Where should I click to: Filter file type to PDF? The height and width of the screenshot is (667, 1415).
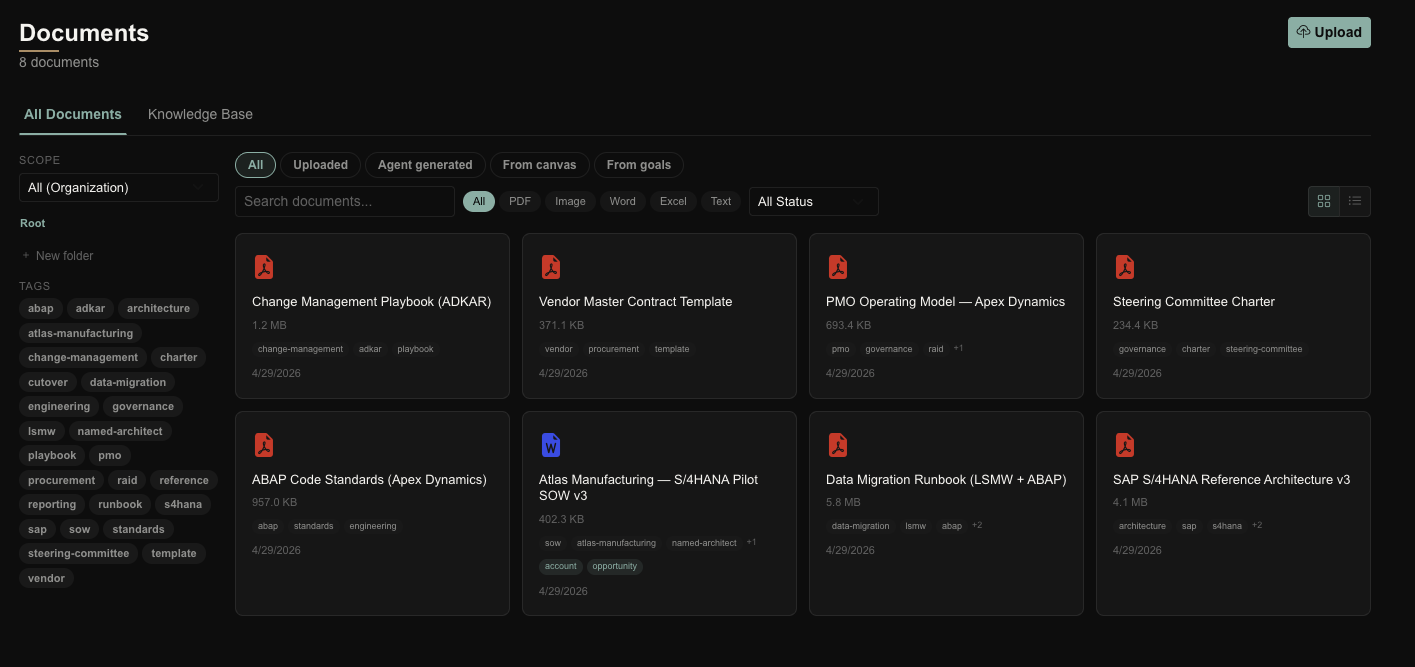[520, 201]
